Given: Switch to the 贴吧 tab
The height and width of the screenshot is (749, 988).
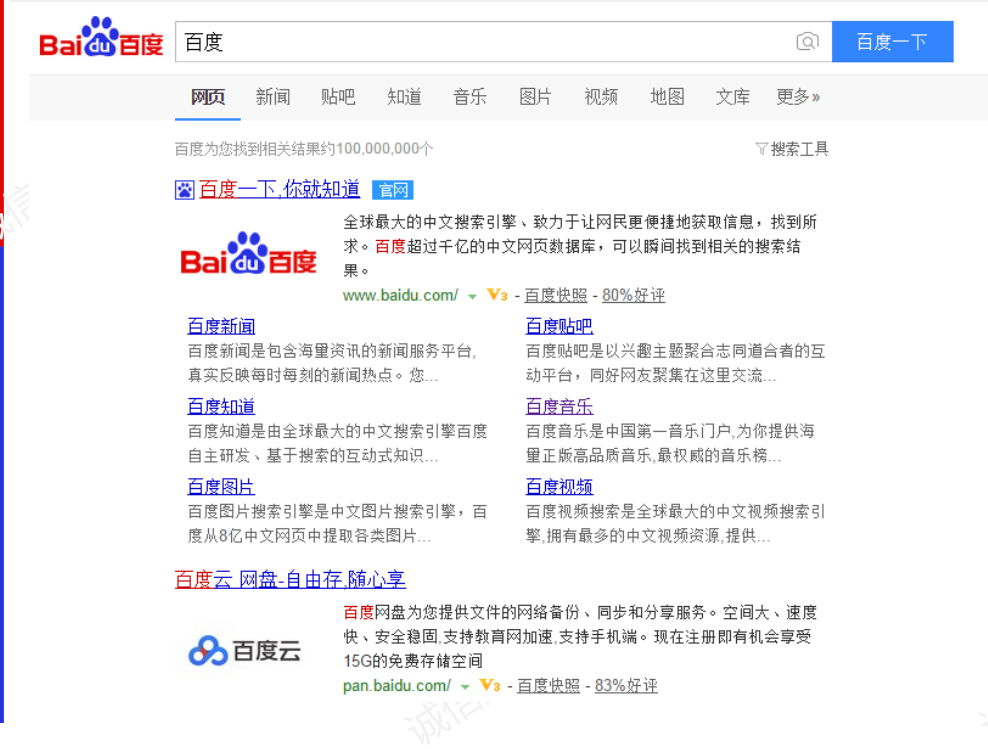Looking at the screenshot, I should click(338, 97).
